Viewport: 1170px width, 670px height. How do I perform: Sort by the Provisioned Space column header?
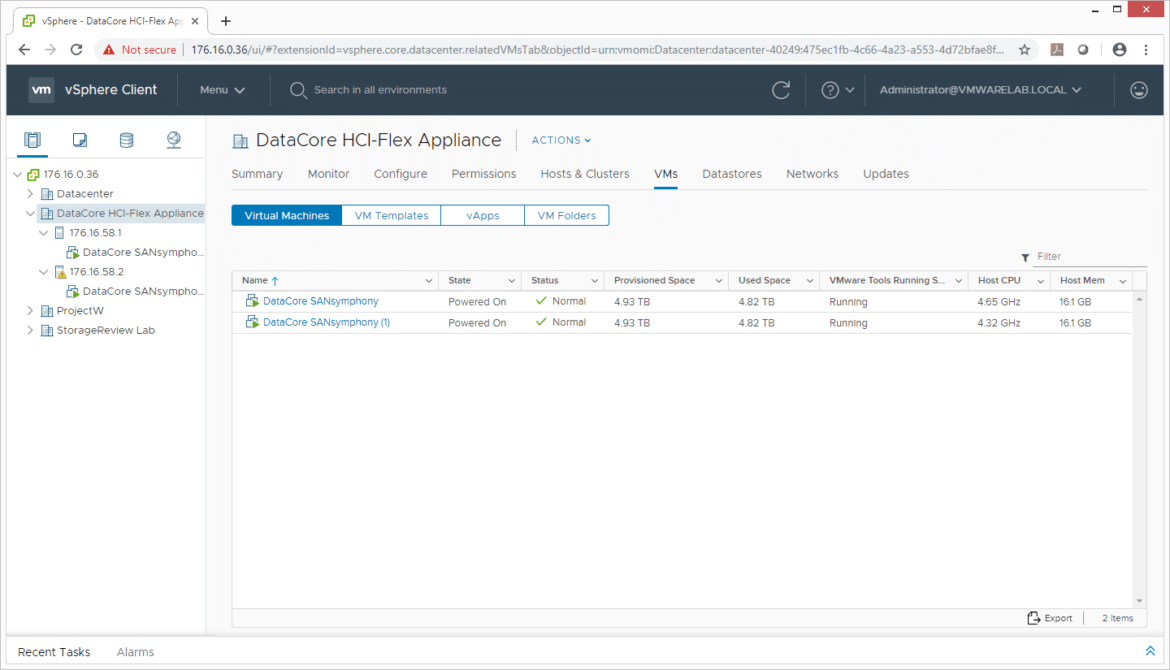coord(654,281)
